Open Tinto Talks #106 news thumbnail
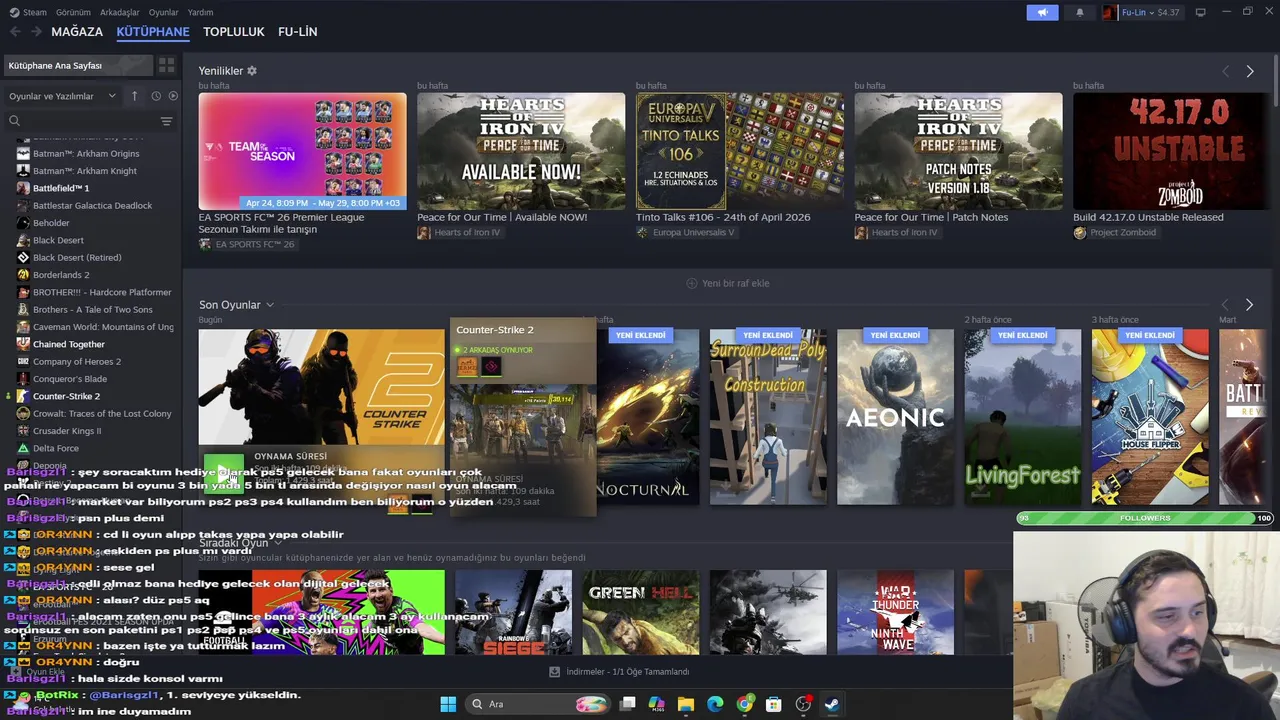1280x720 pixels. [740, 151]
